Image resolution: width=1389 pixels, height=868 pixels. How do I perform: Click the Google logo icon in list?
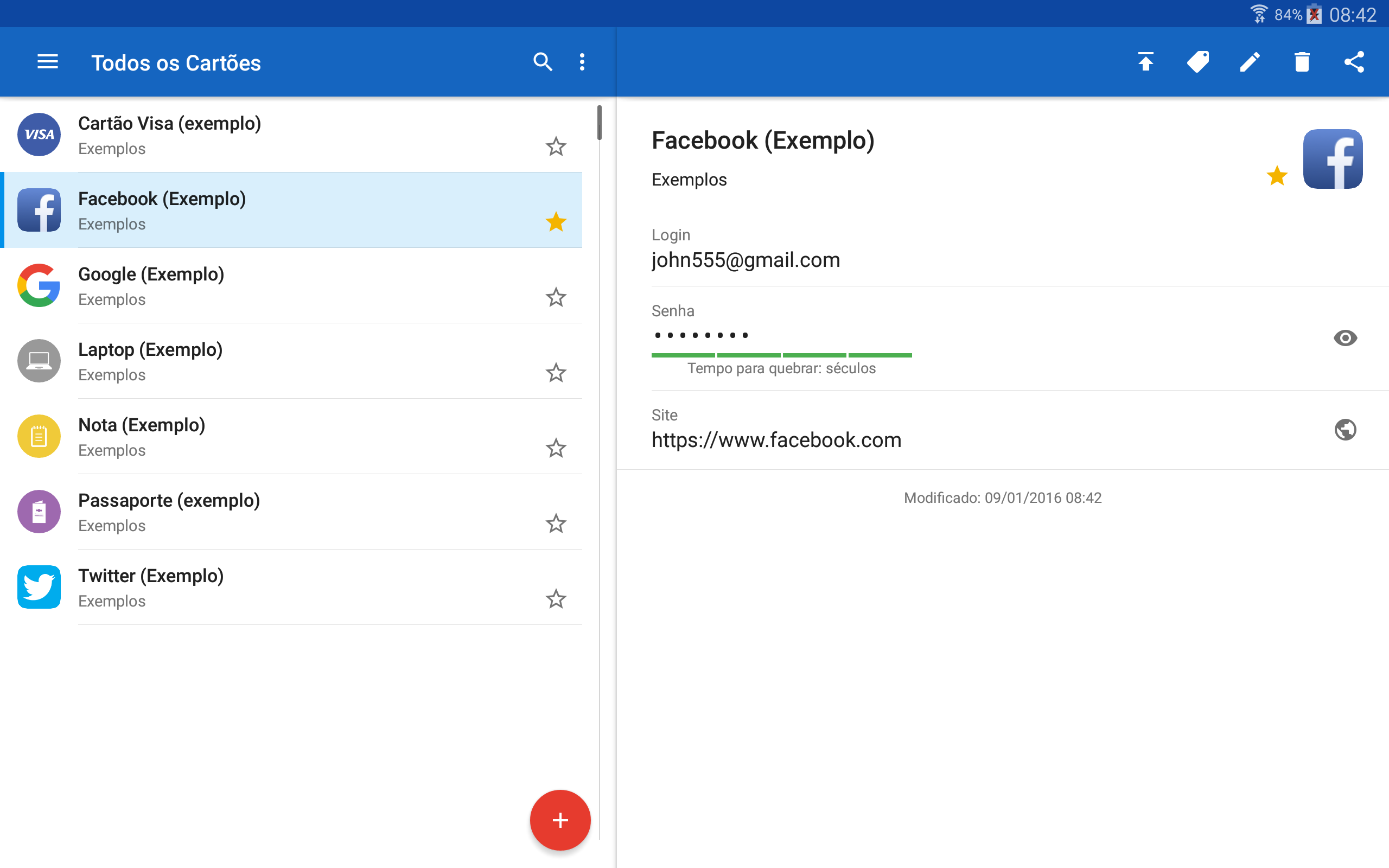pos(39,285)
